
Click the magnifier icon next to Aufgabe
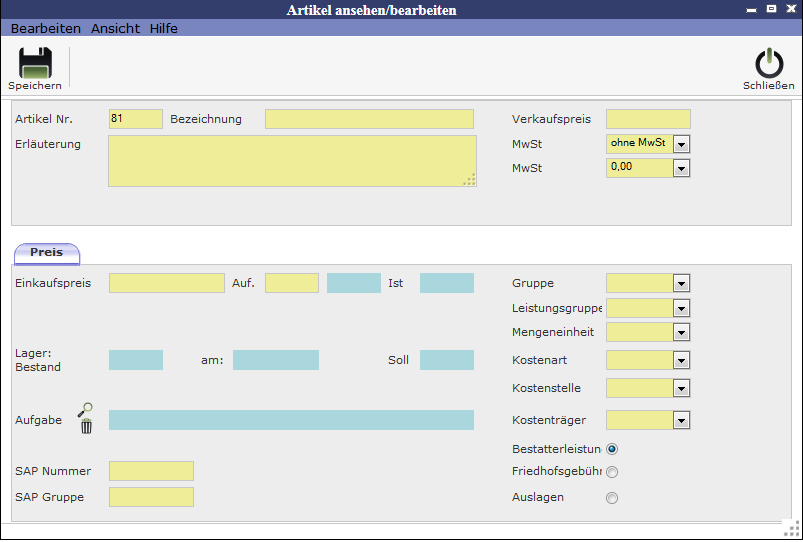pos(86,408)
